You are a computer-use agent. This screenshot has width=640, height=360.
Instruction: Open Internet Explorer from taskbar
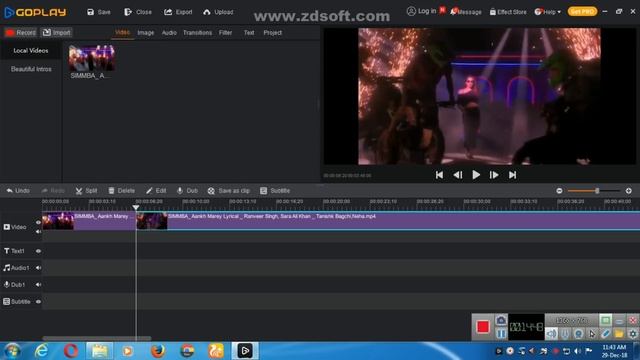point(42,351)
